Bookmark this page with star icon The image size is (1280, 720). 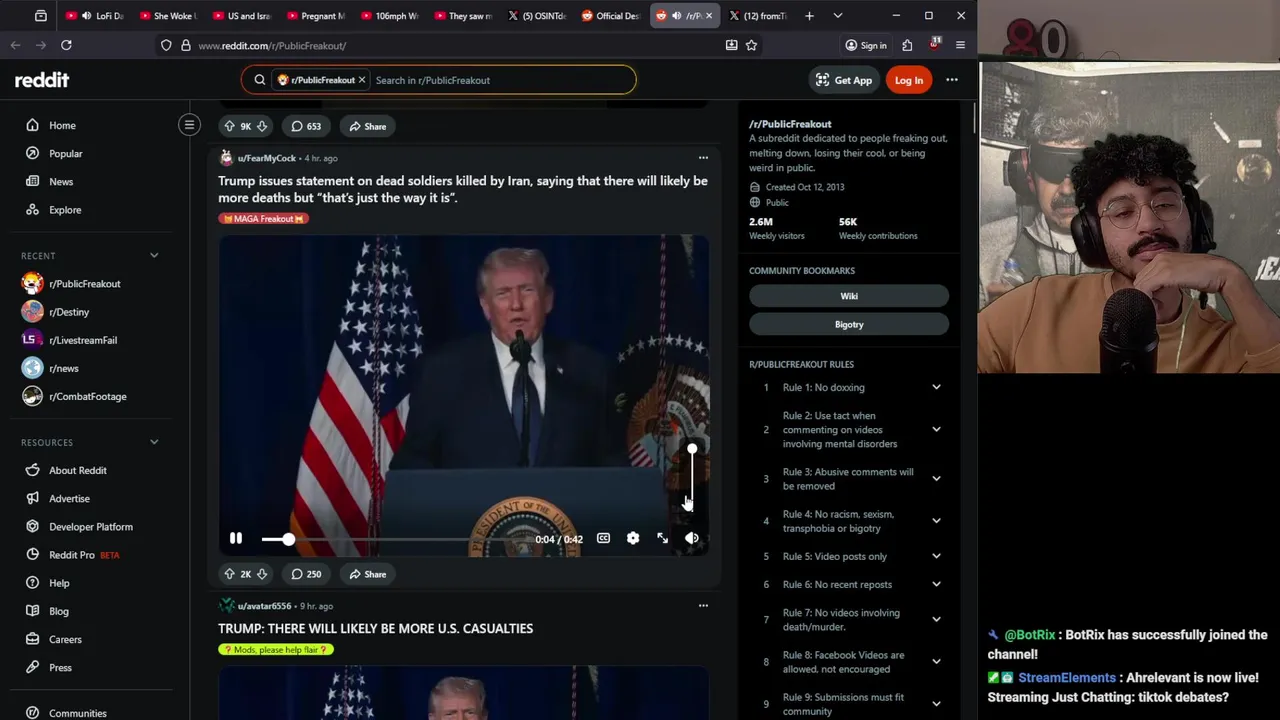pyautogui.click(x=751, y=45)
